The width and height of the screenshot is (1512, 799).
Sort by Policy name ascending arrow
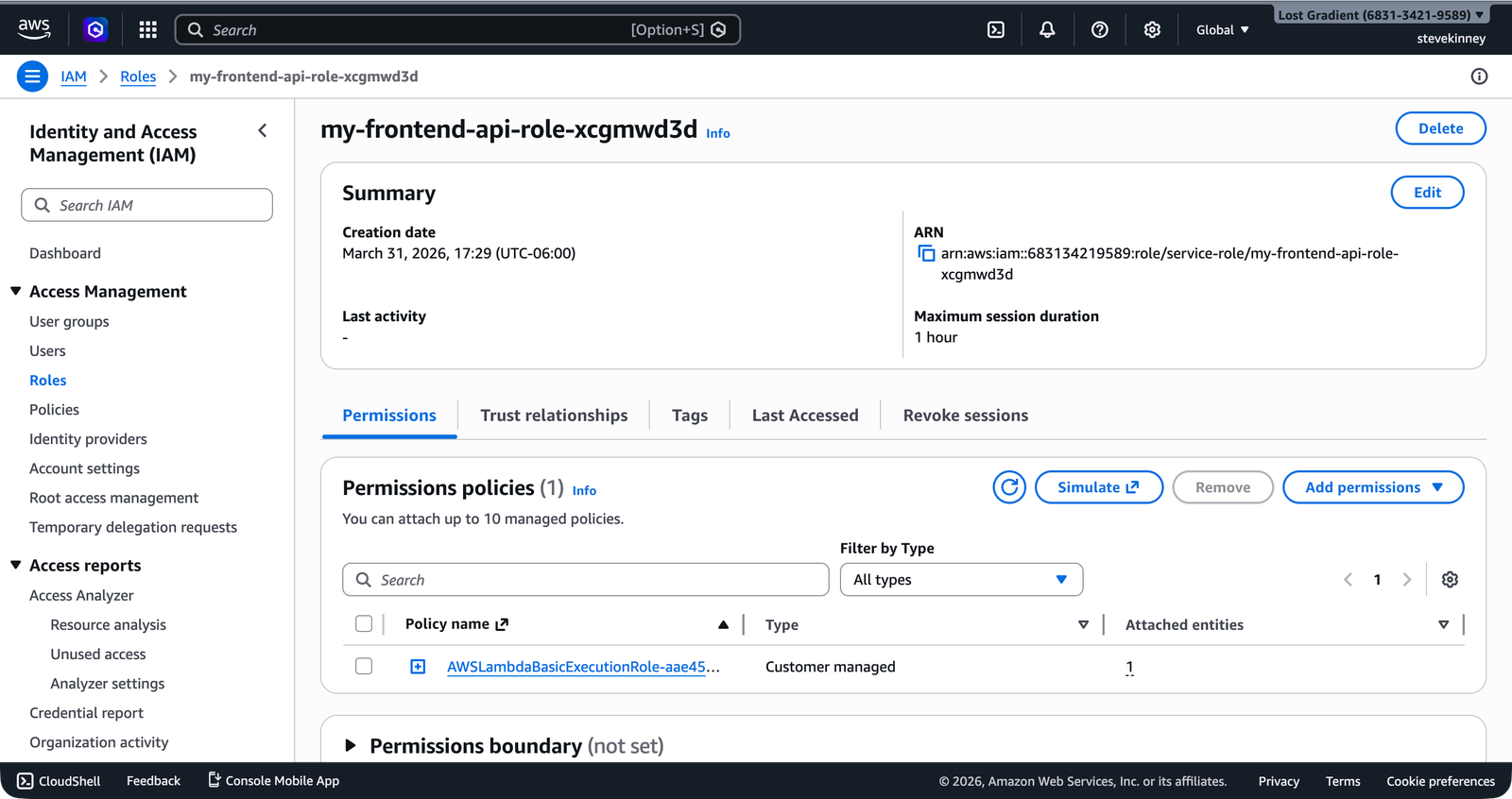pos(723,624)
